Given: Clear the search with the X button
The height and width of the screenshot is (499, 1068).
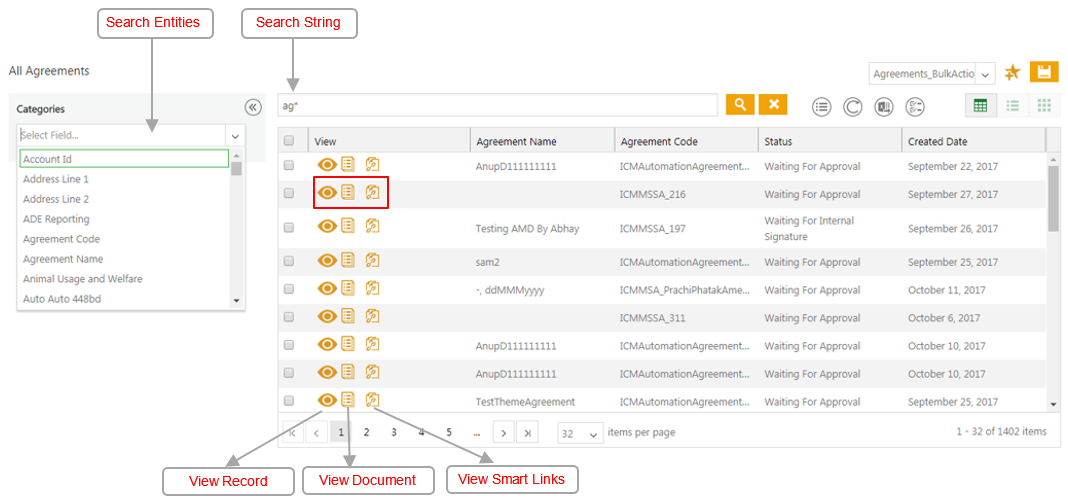Looking at the screenshot, I should click(773, 105).
